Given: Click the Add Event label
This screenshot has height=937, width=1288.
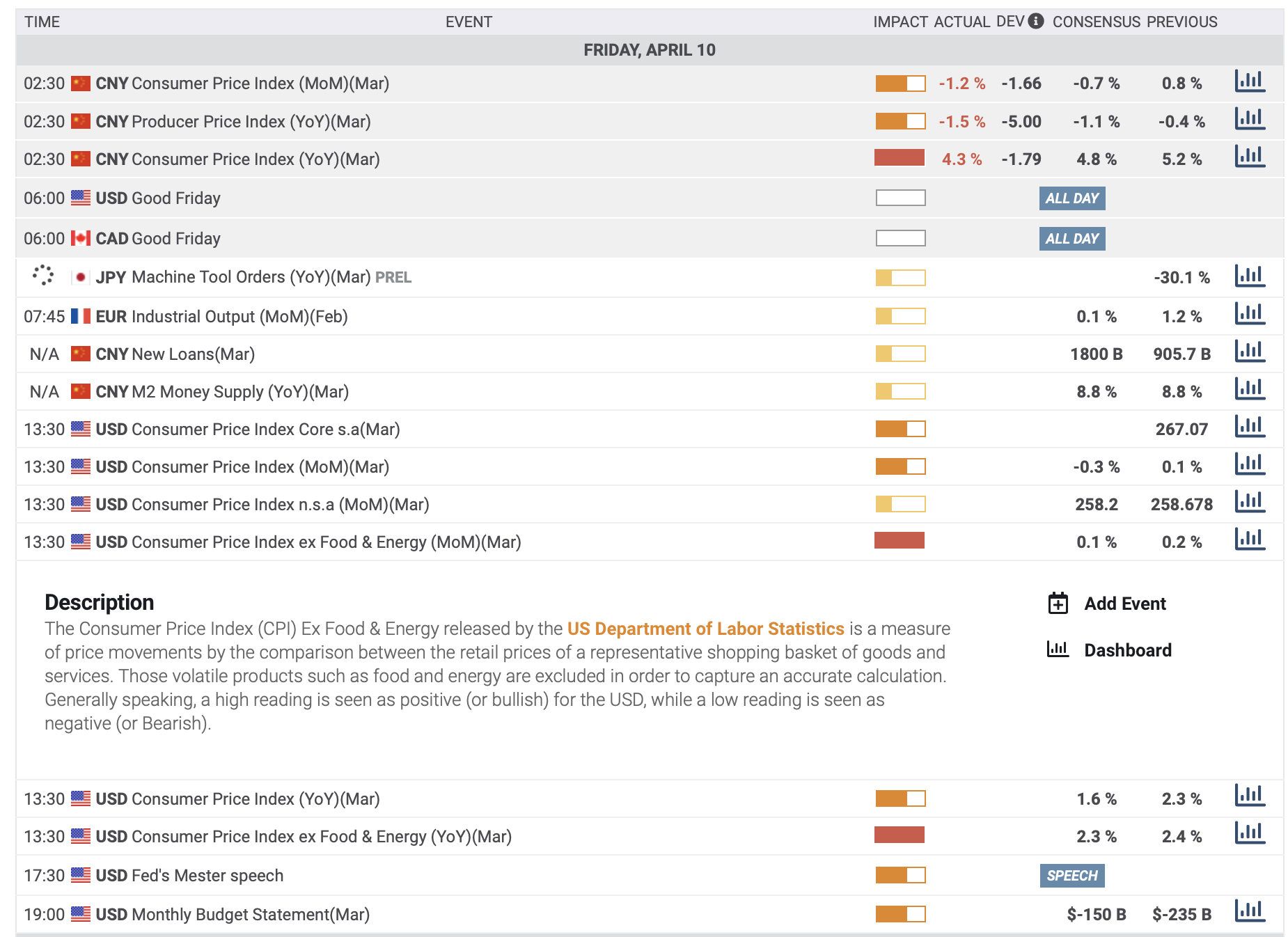Looking at the screenshot, I should [1125, 604].
